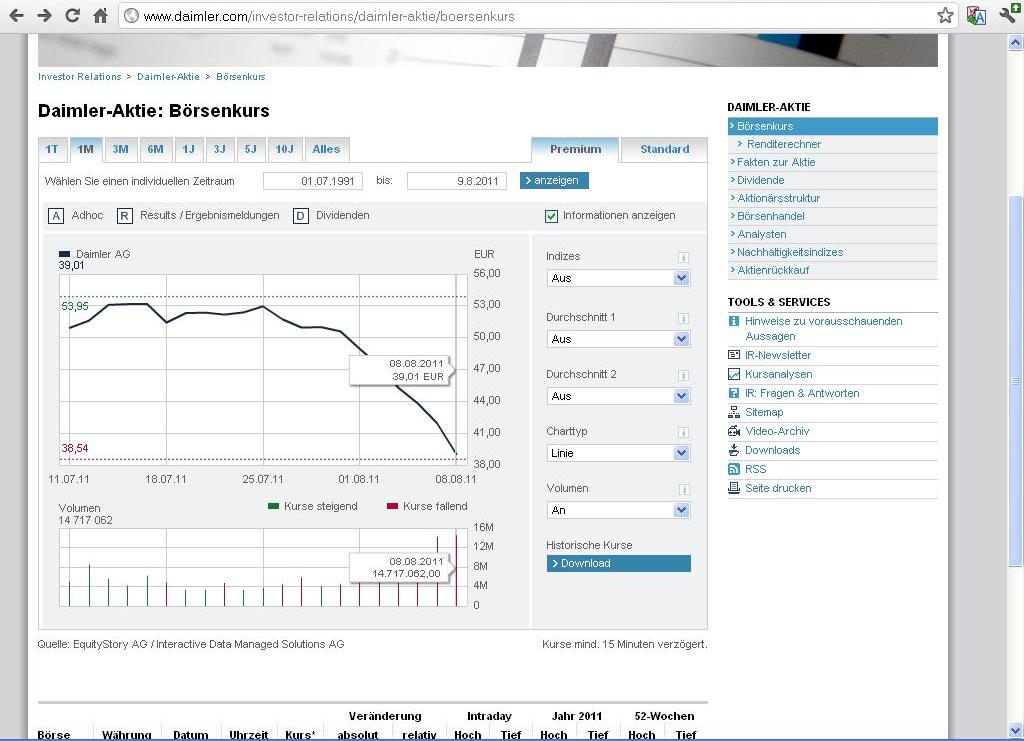Select the 3J time range tab
This screenshot has height=741, width=1024.
tap(219, 150)
